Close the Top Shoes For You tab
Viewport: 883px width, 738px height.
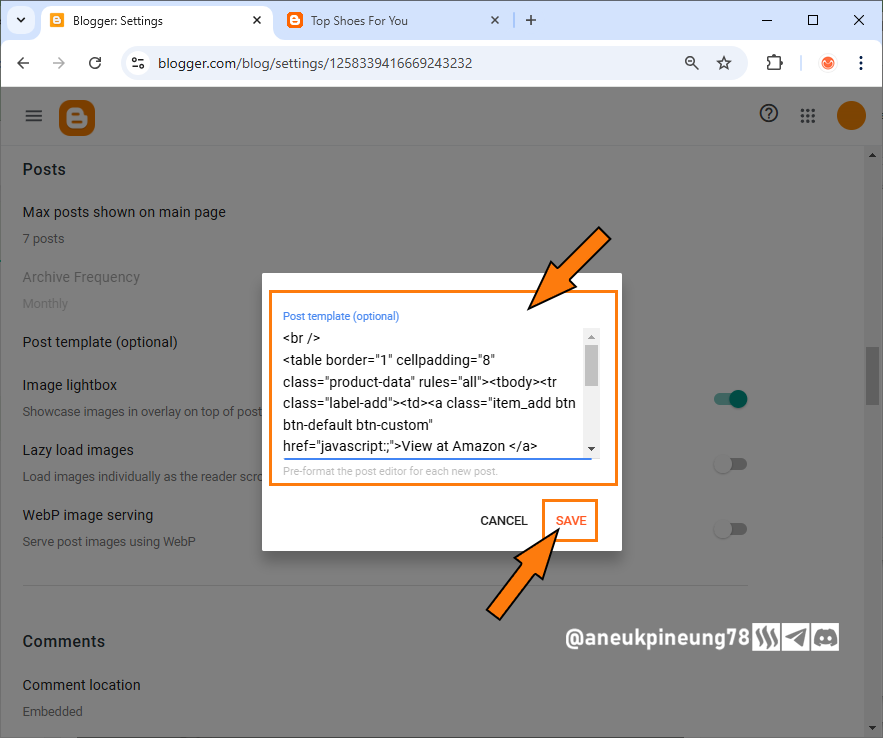(x=495, y=20)
